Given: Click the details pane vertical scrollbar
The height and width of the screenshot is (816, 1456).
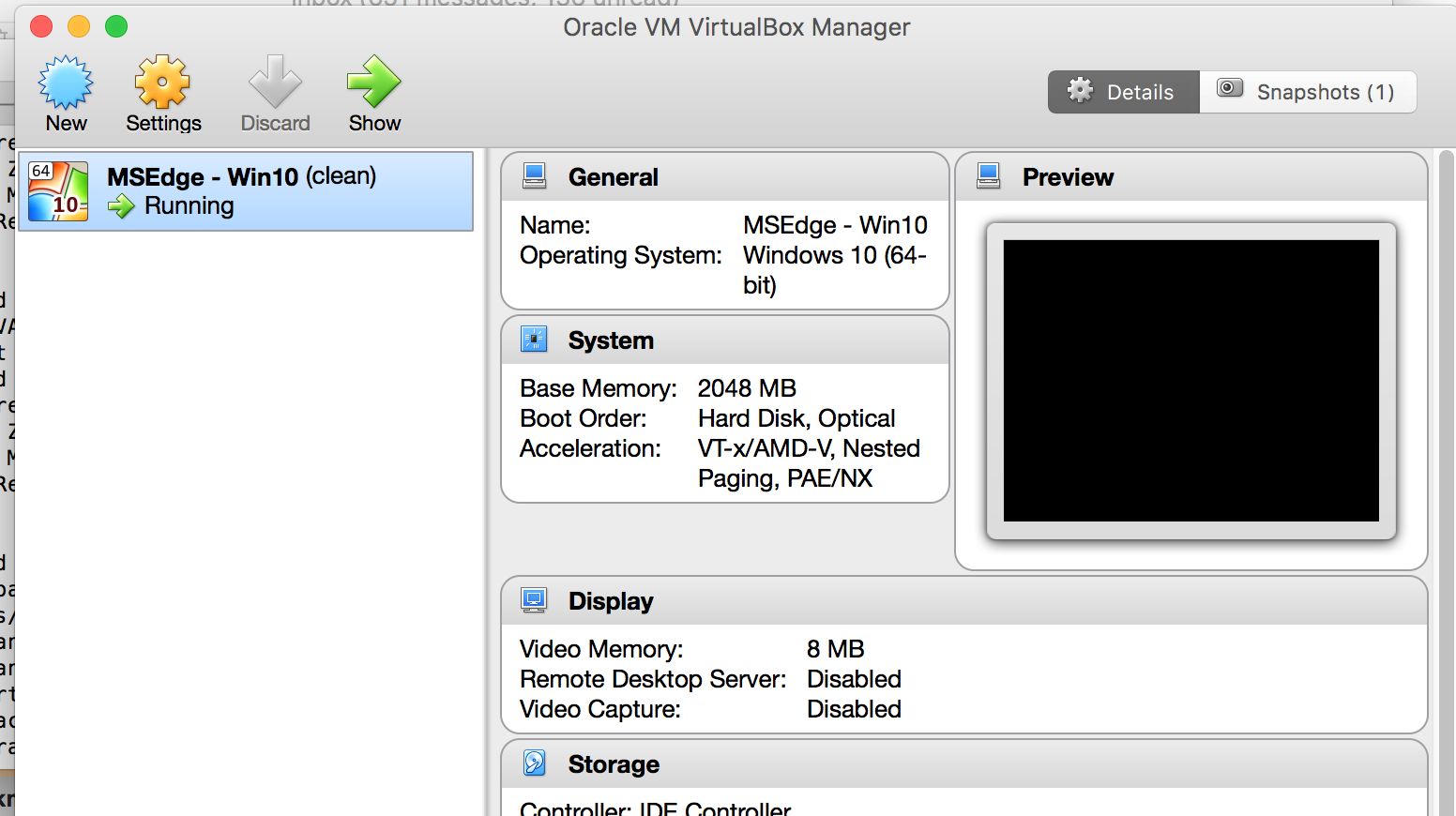Looking at the screenshot, I should point(1446,482).
